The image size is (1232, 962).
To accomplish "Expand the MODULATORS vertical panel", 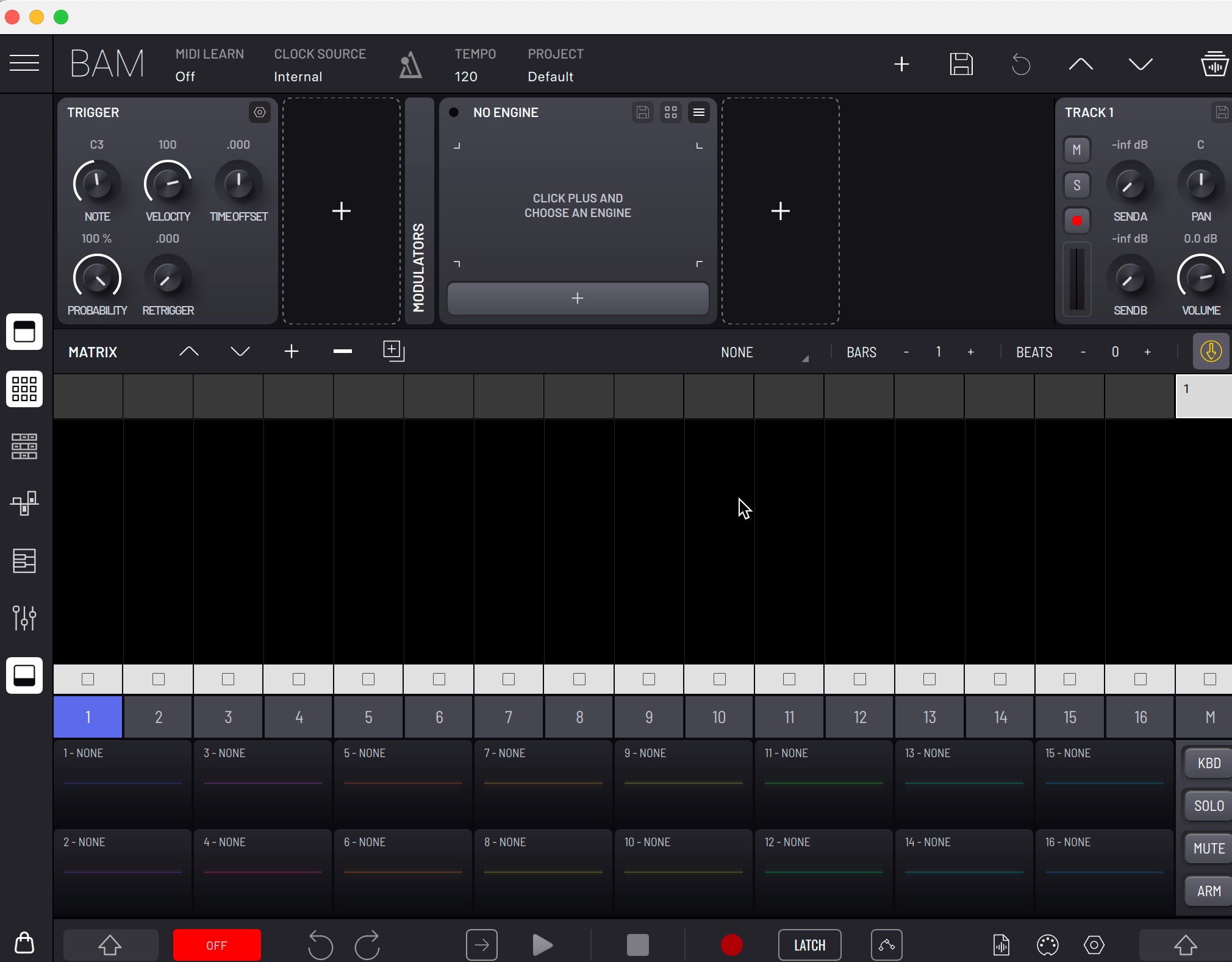I will coord(419,211).
